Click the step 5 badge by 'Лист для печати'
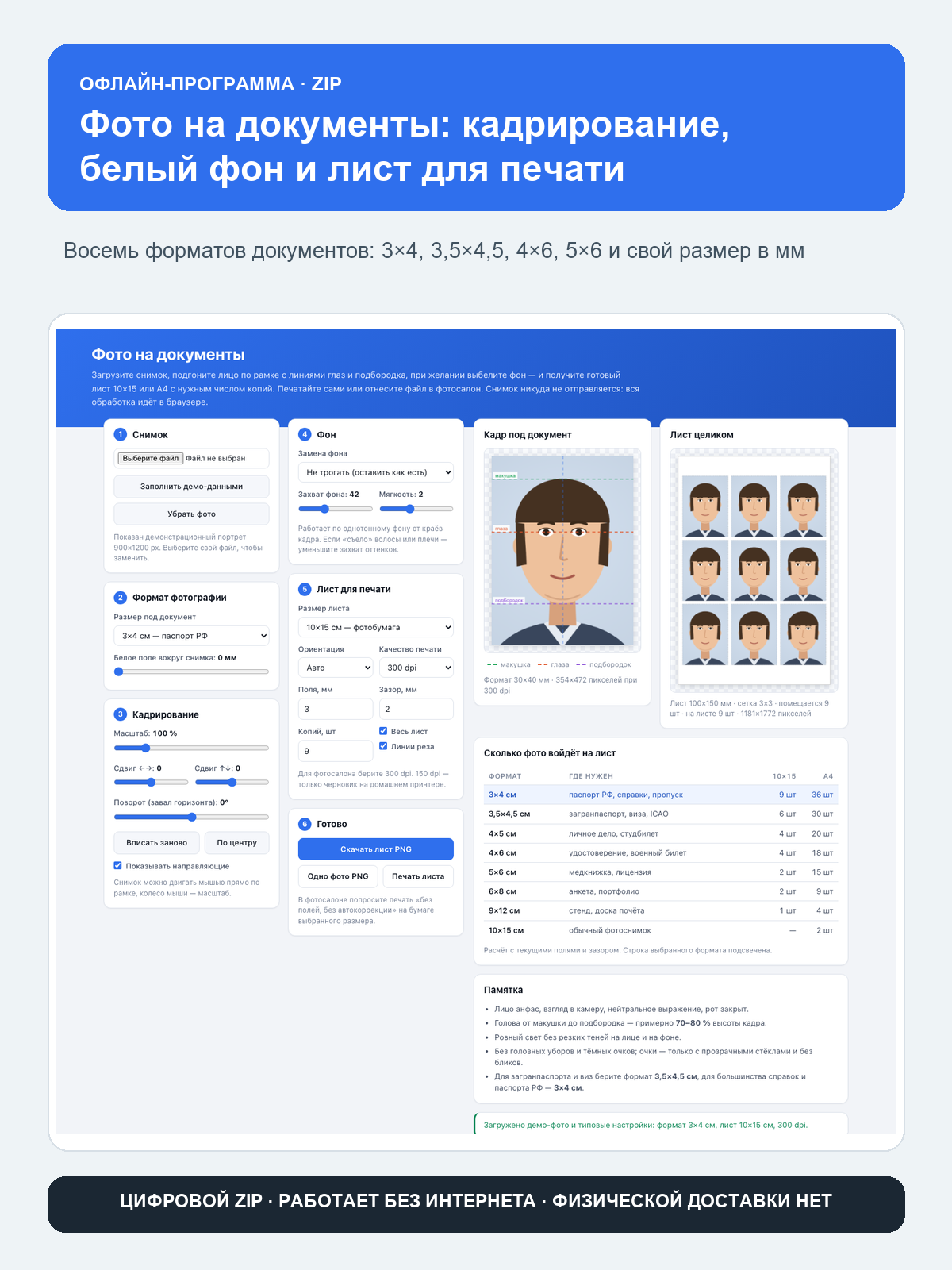Screen dimensions: 952x1270 tap(305, 589)
